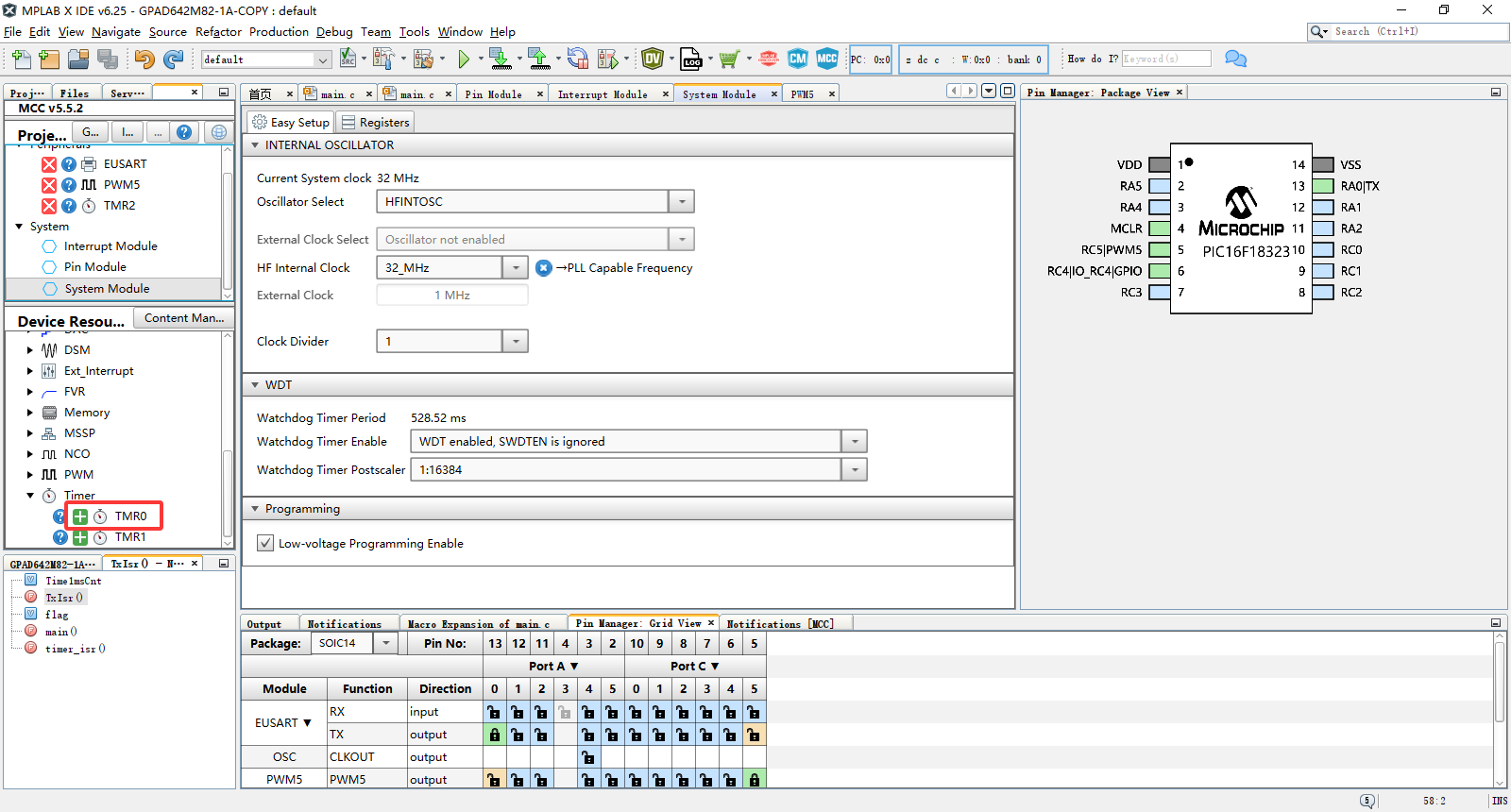This screenshot has width=1511, height=812.
Task: Toggle EUSART TX lock on Port C 5
Action: coord(754,735)
